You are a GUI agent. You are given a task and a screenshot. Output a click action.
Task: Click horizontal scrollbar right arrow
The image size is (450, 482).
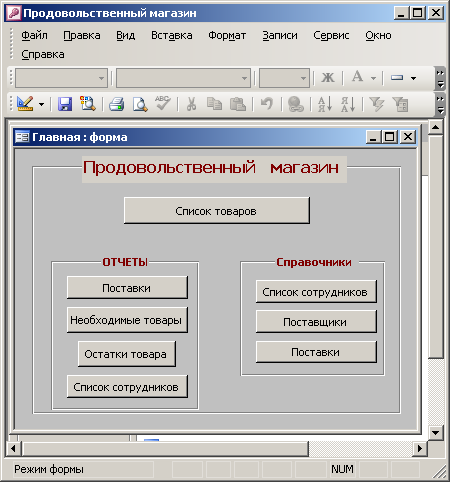[x=420, y=448]
